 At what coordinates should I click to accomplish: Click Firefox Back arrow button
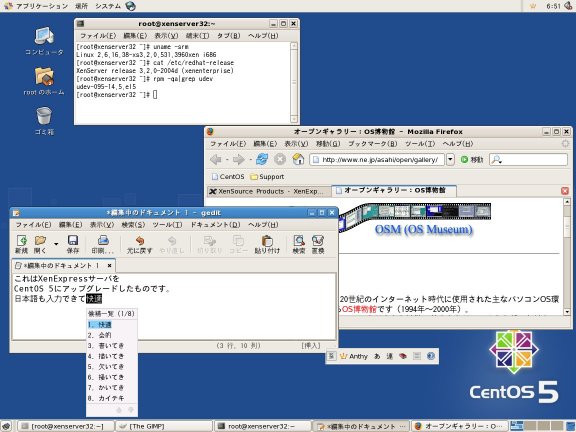tap(216, 159)
